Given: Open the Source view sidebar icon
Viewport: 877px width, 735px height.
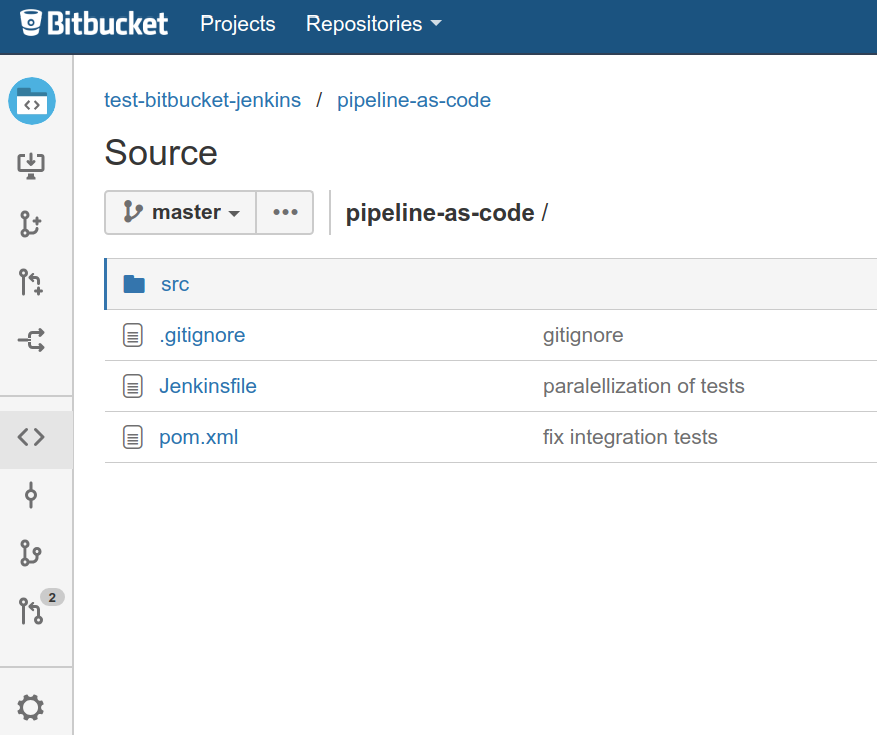Looking at the screenshot, I should pos(32,437).
